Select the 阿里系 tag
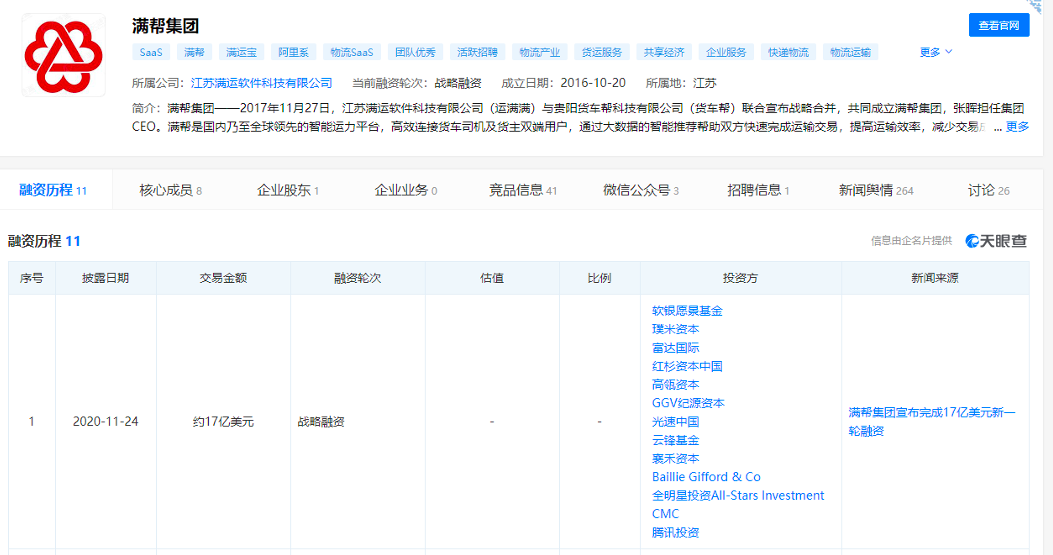This screenshot has width=1053, height=555. tap(293, 52)
